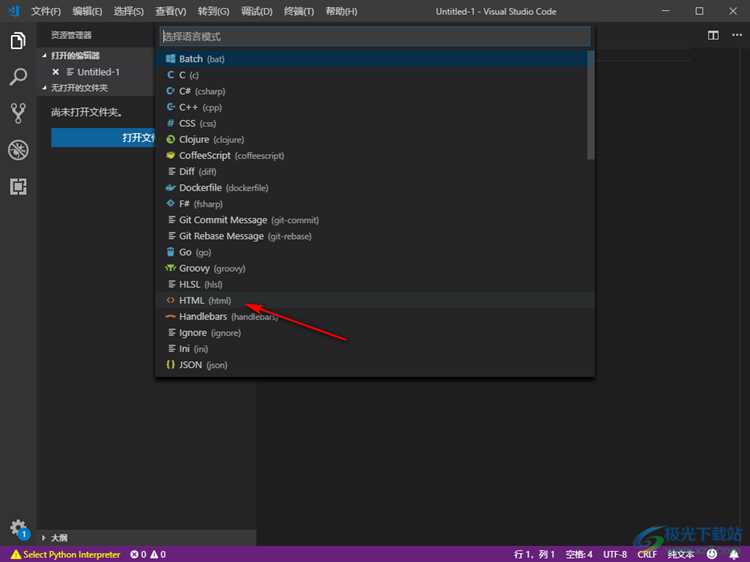Viewport: 750px width, 562px height.
Task: Open the 文件(F) menu
Action: point(46,11)
